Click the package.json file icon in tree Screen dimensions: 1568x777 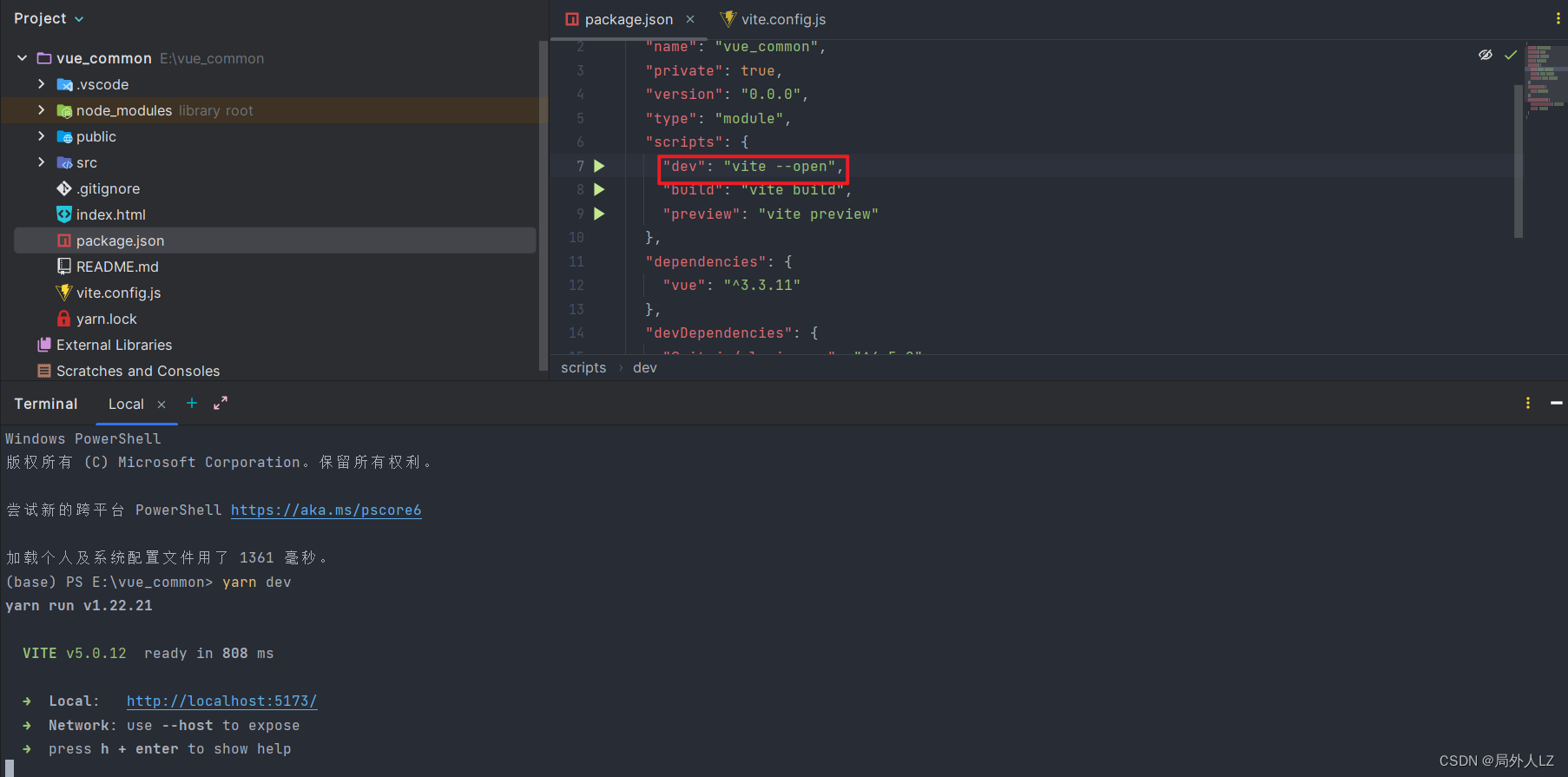[64, 240]
